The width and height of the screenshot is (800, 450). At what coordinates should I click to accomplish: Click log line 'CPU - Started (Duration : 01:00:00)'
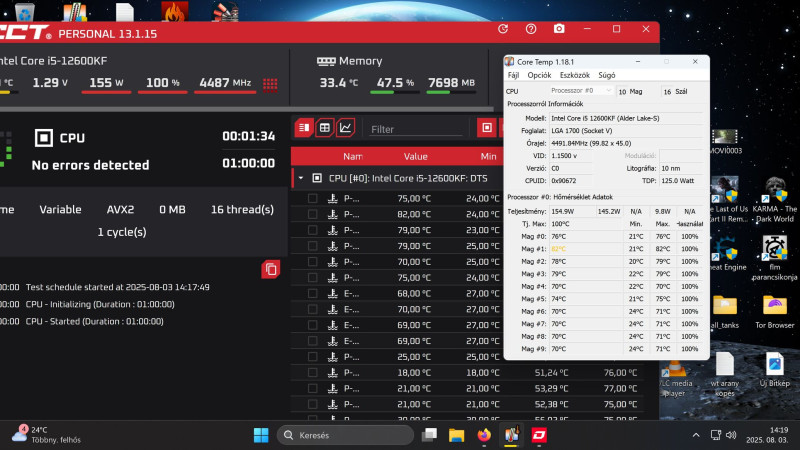click(x=94, y=321)
